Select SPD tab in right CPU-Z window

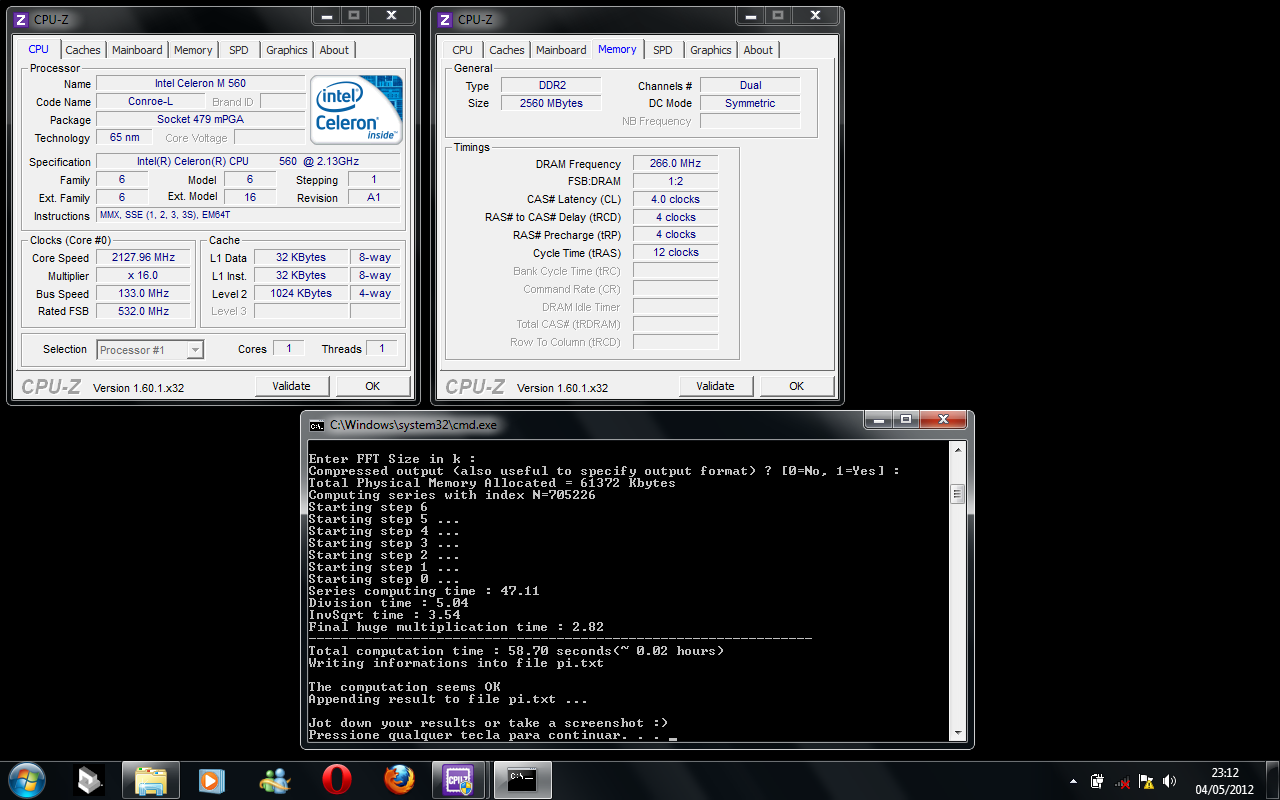pos(663,50)
